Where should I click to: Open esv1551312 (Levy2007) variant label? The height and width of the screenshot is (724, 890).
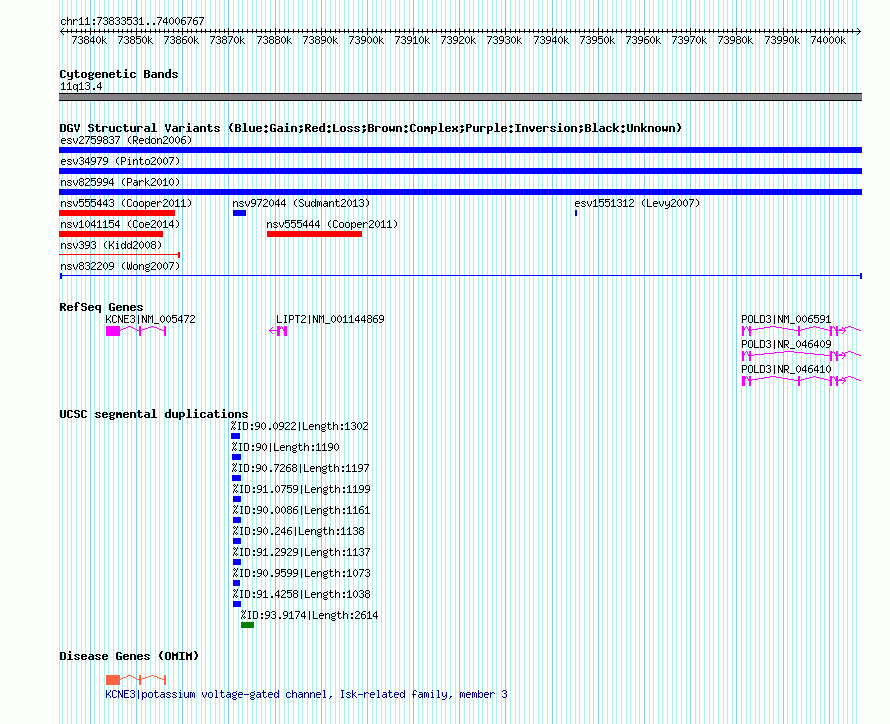(637, 203)
